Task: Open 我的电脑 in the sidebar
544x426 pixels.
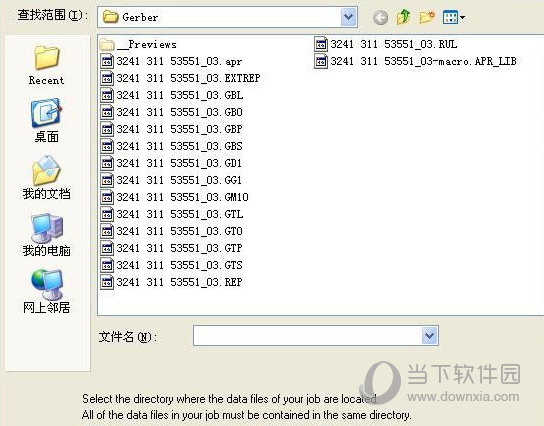Action: click(46, 235)
